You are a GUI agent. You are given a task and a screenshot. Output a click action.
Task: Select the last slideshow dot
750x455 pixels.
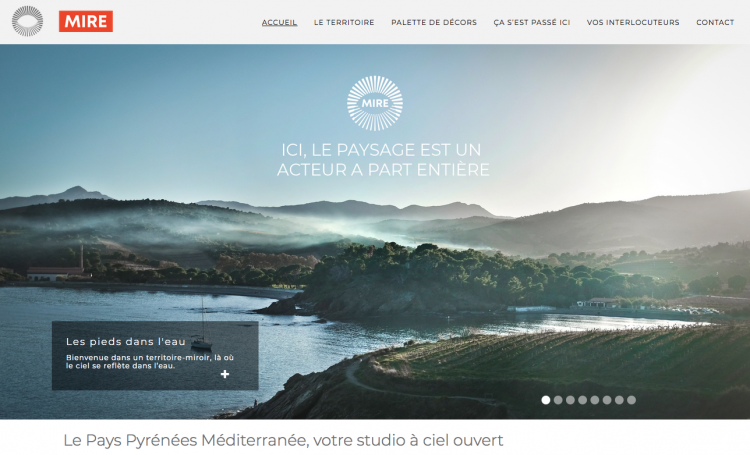click(x=631, y=400)
